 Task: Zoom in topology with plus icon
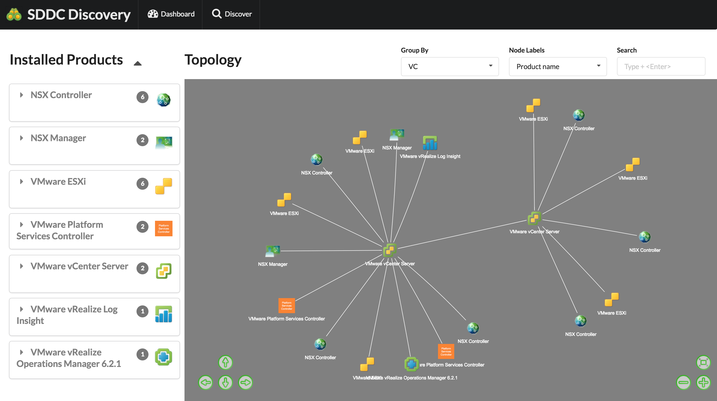point(703,382)
